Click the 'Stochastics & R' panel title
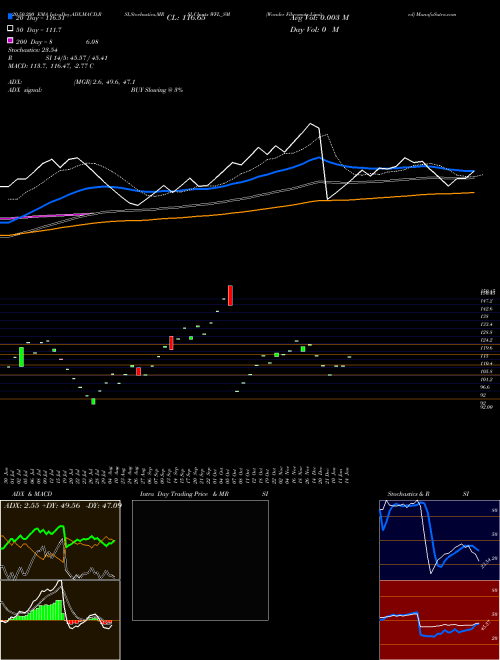Screen dimensions: 500x660 click(x=408, y=494)
